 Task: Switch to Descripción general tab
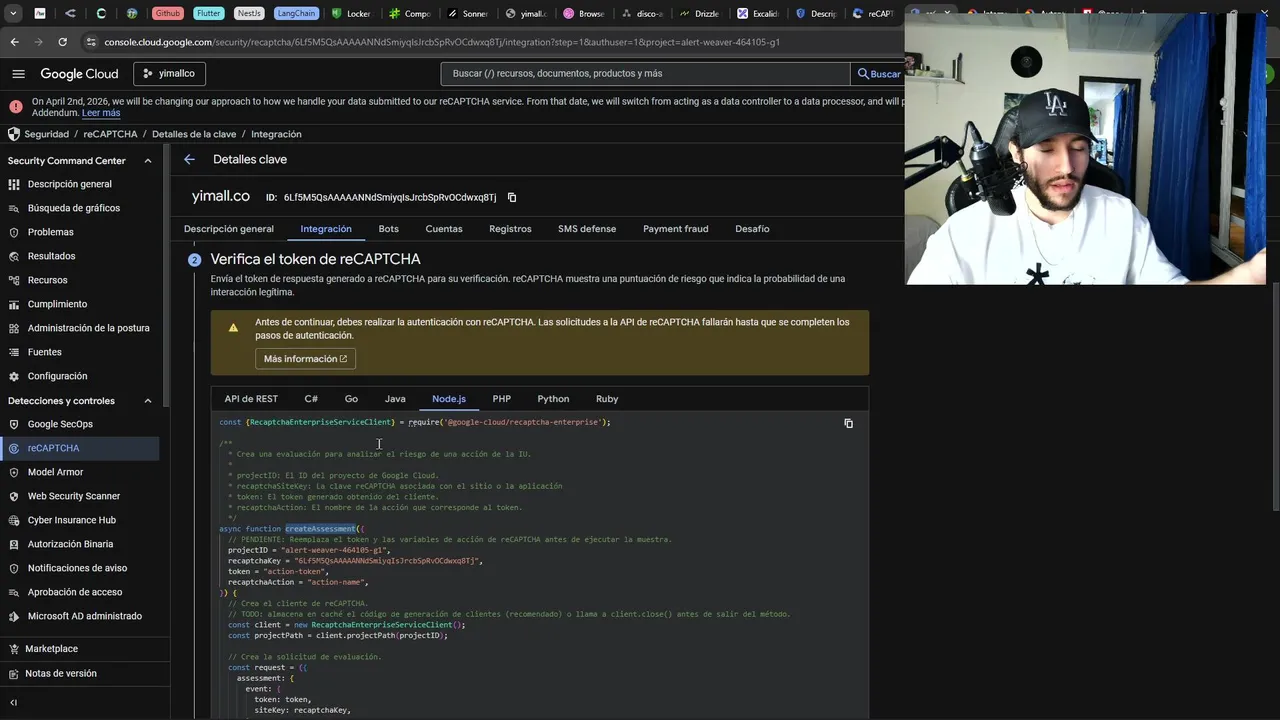pyautogui.click(x=229, y=229)
